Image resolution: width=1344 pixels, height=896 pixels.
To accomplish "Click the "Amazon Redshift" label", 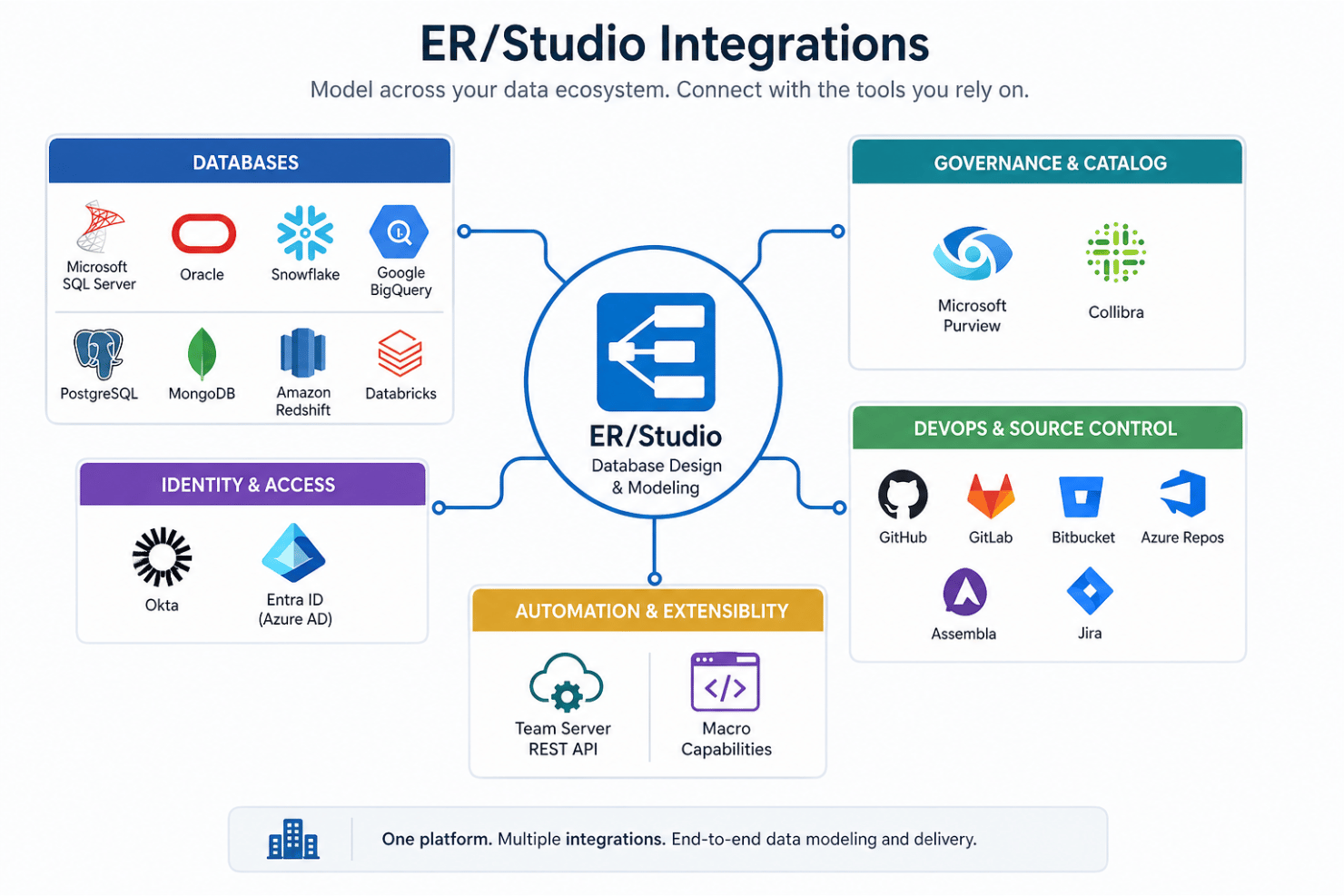I will [303, 401].
